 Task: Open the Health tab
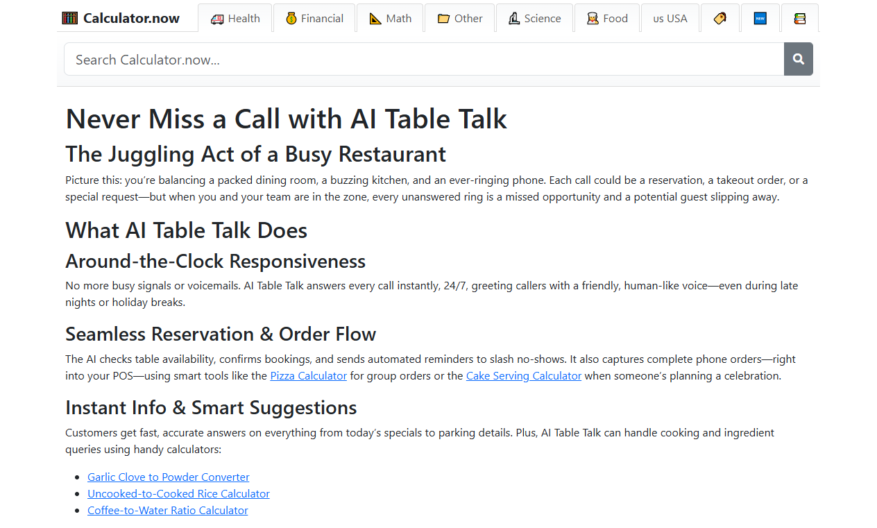[x=235, y=18]
